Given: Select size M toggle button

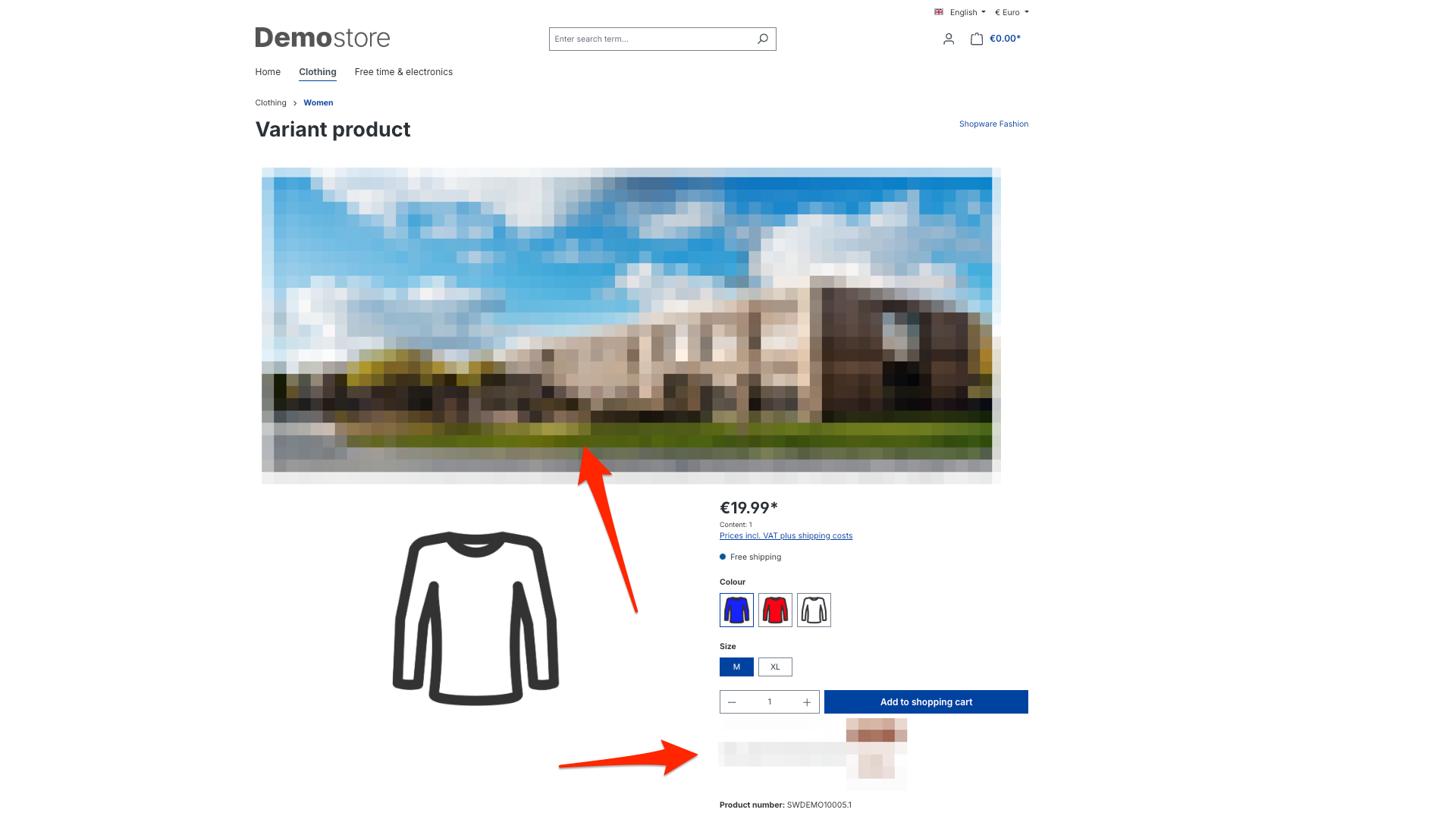Looking at the screenshot, I should [x=736, y=667].
